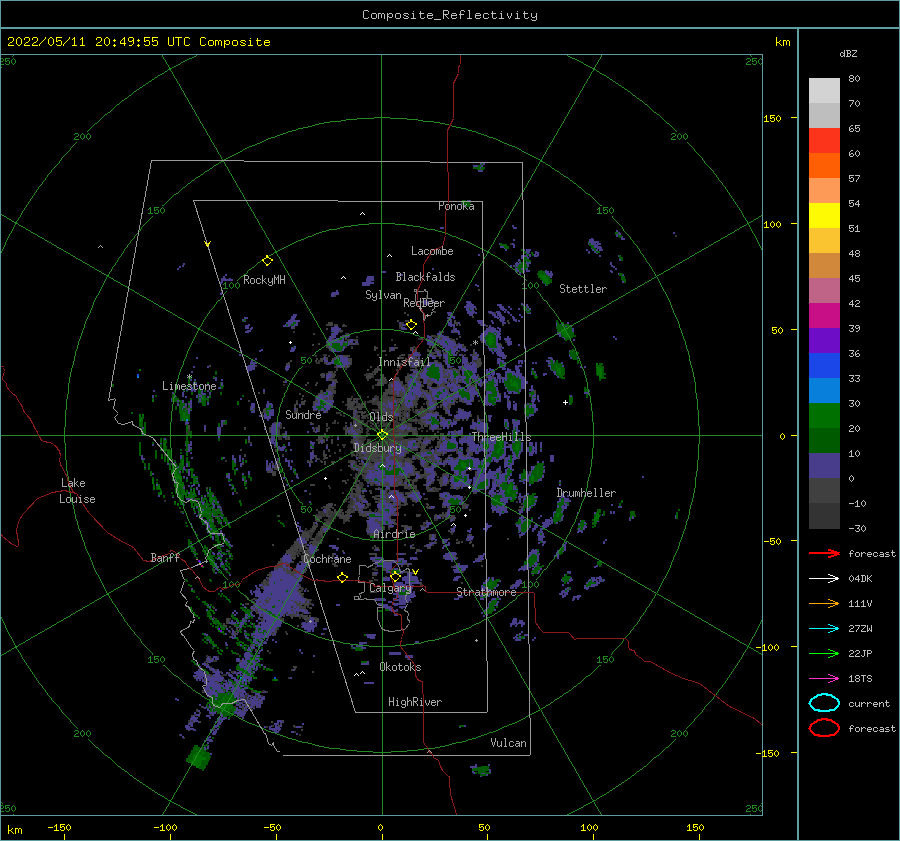Image resolution: width=900 pixels, height=841 pixels.
Task: Select the blue 33-36 dBZ color band
Action: point(824,366)
